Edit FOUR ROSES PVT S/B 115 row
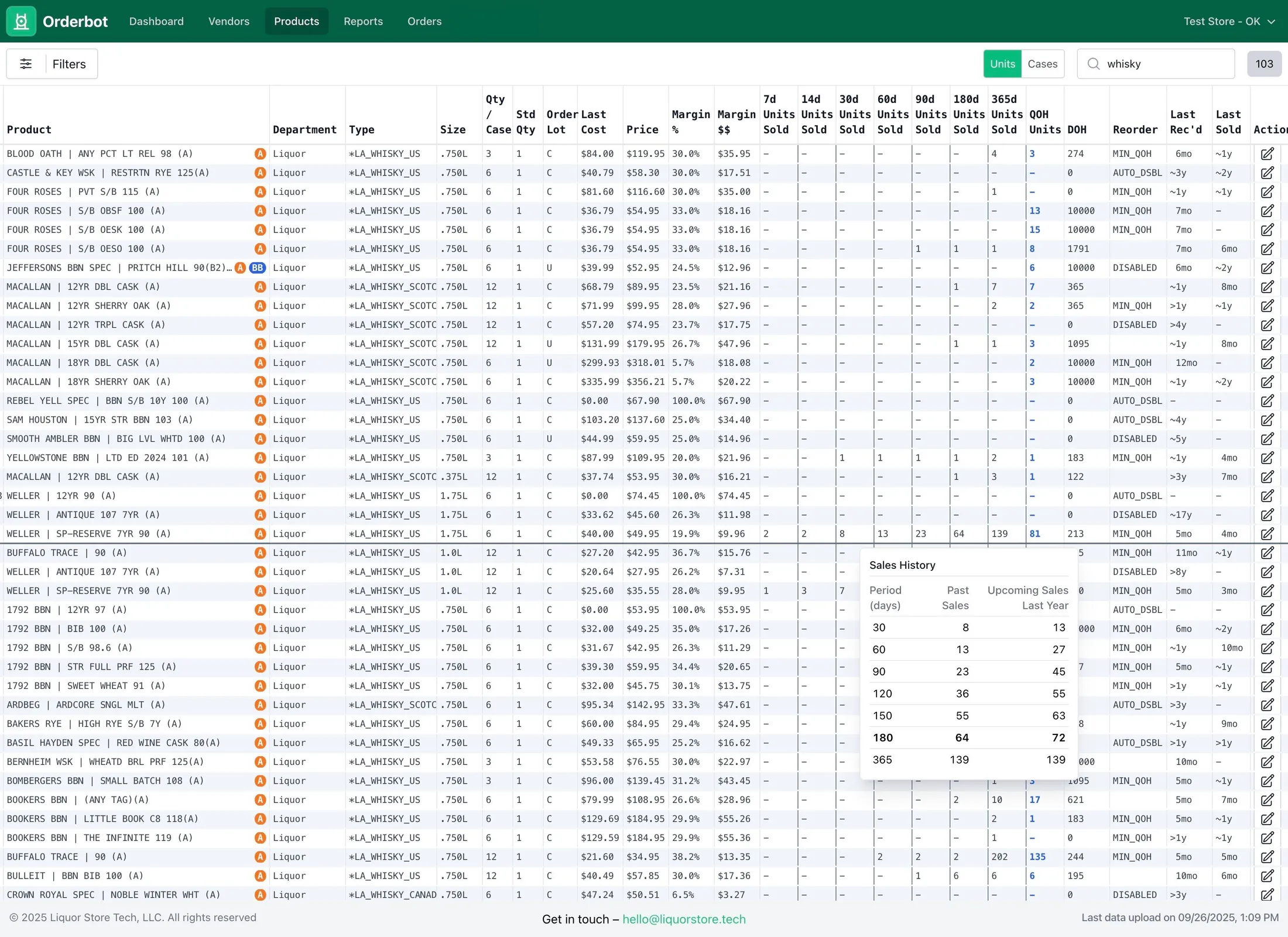This screenshot has width=1288, height=937. click(x=1267, y=192)
